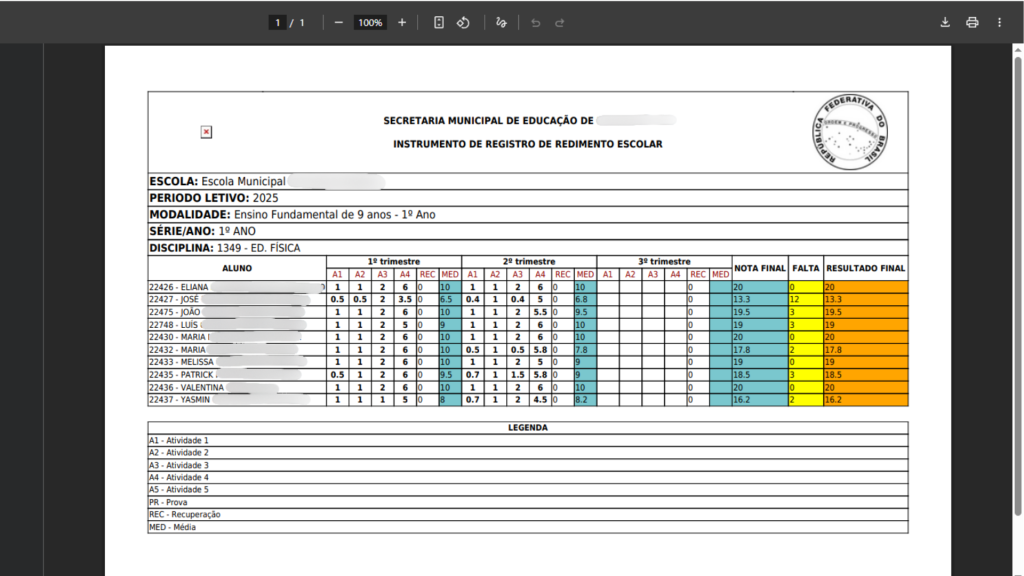The image size is (1024, 576).
Task: Print the document
Action: 972,22
